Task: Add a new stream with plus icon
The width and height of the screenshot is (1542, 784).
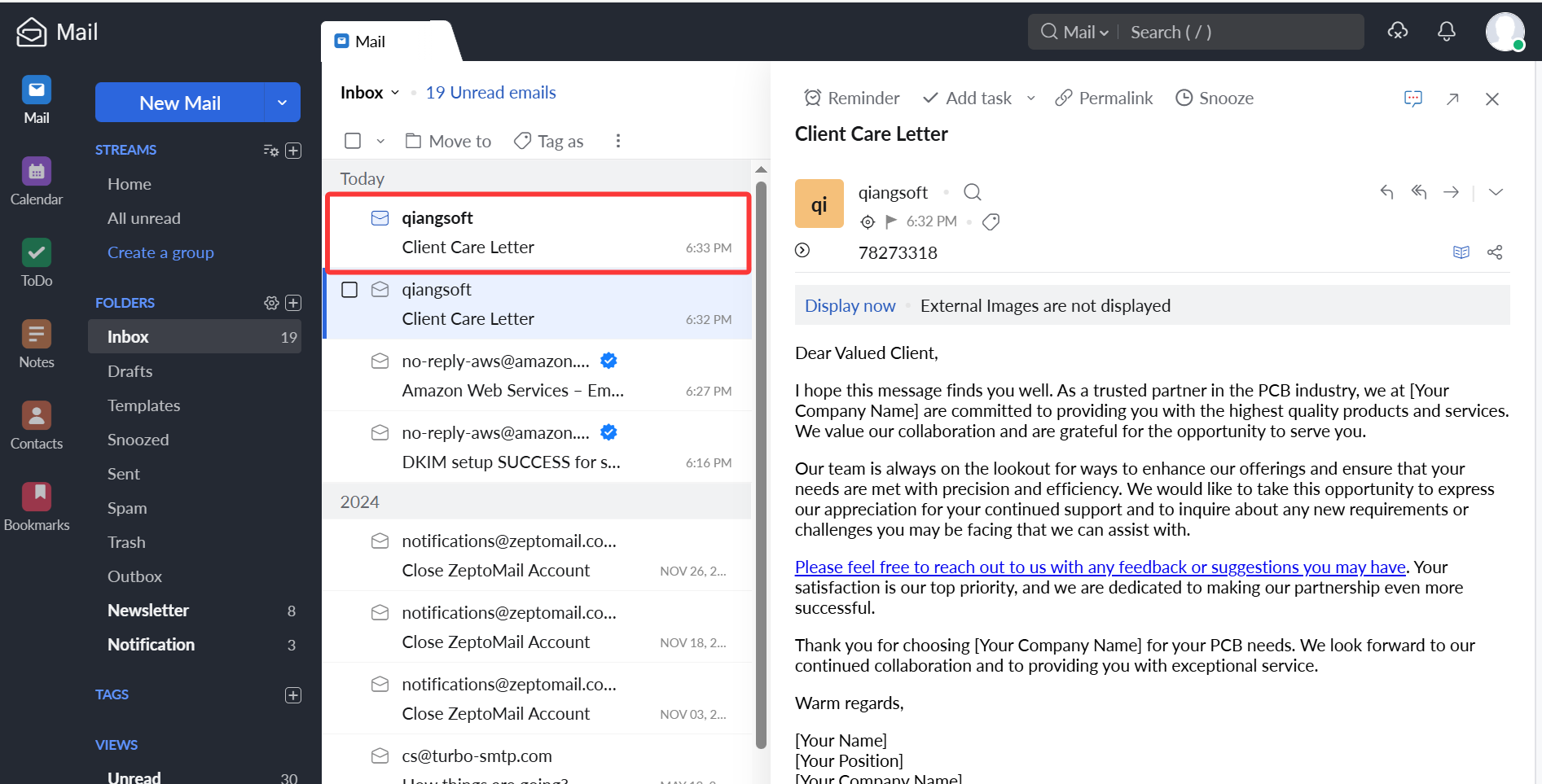Action: pyautogui.click(x=293, y=151)
